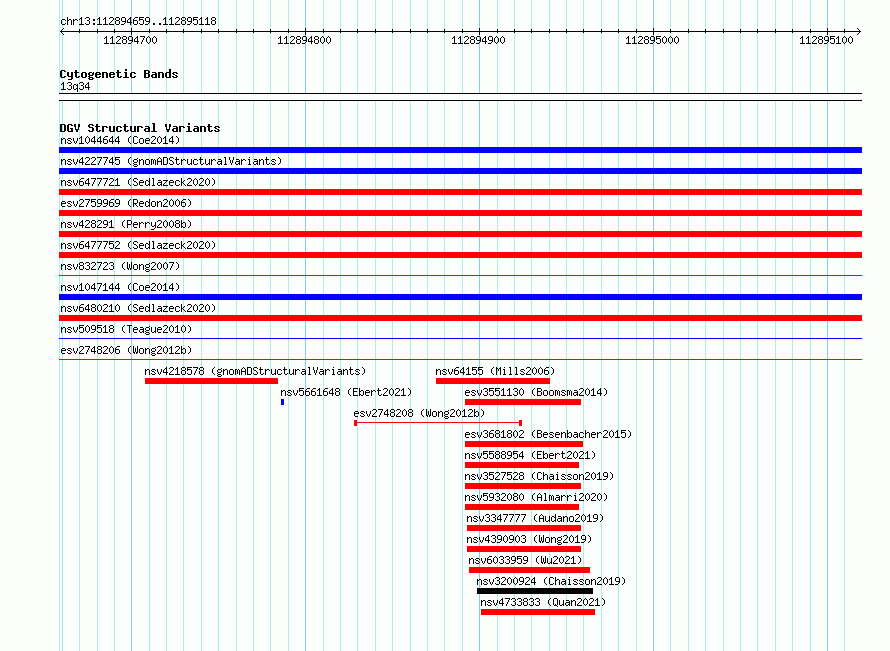Open the nsv6477721 (Sedlazeck2020) variant label
This screenshot has height=651, width=890.
[x=138, y=182]
